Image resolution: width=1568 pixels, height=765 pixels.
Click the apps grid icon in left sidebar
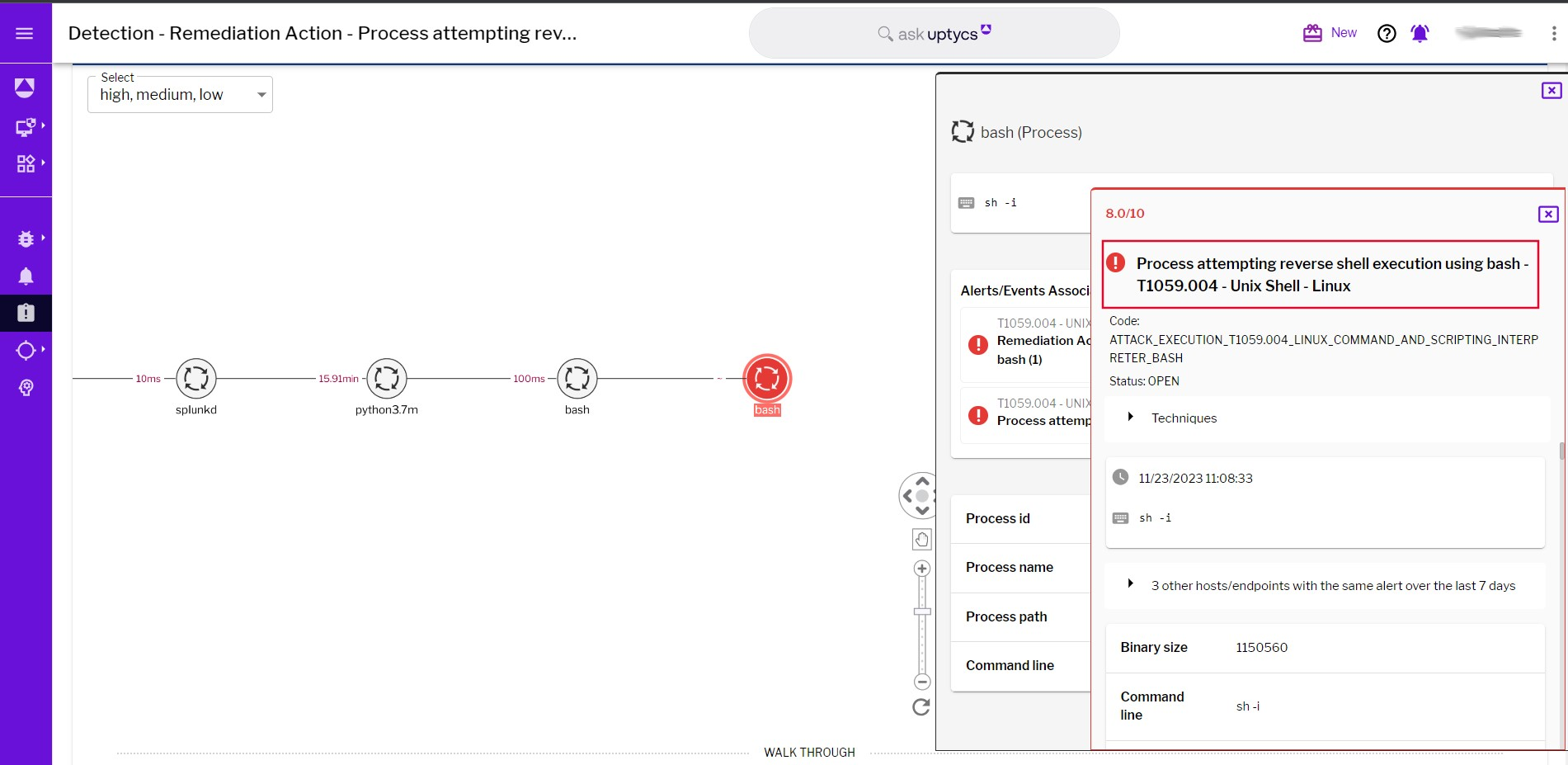tap(25, 163)
